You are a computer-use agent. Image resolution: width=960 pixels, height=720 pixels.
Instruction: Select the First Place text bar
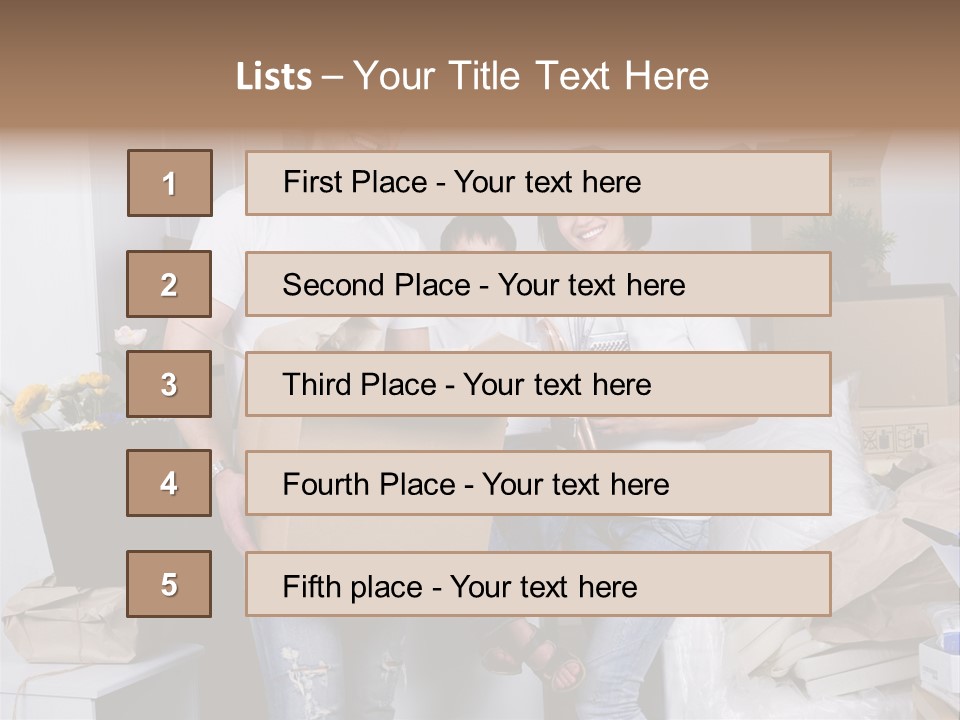point(538,183)
